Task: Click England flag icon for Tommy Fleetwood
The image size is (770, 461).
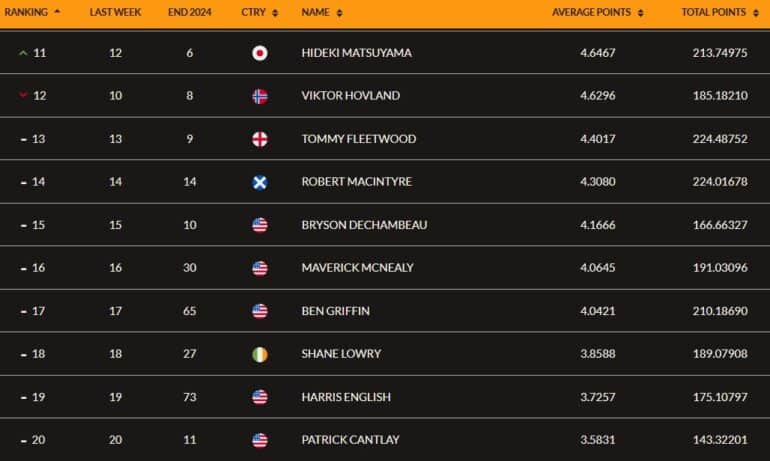Action: (x=260, y=139)
